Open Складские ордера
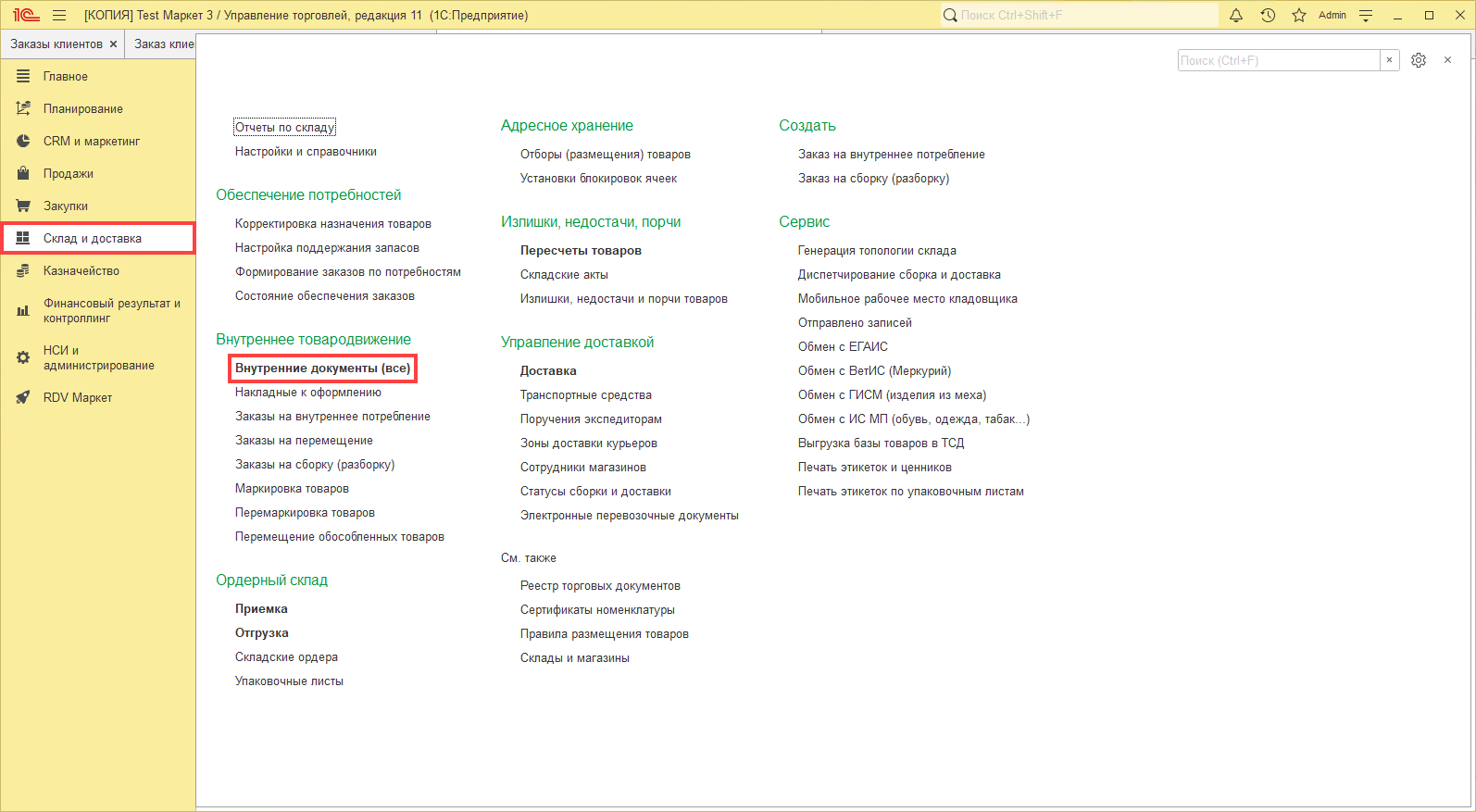 pos(286,657)
